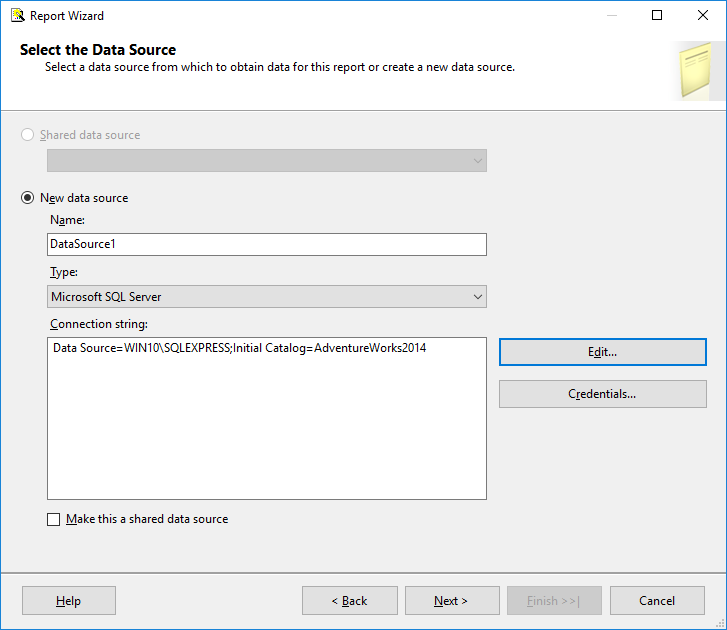This screenshot has width=727, height=630.
Task: Click the Help button
Action: coord(69,601)
